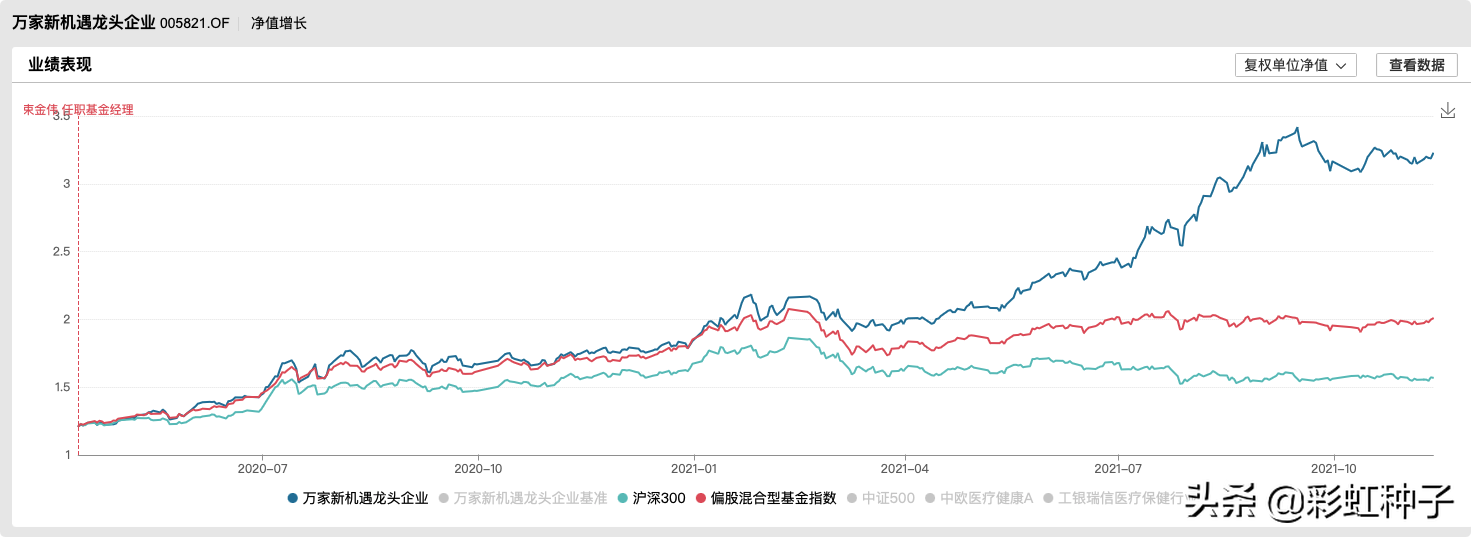Select the 净值增长 tab
The width and height of the screenshot is (1471, 537).
tap(278, 23)
